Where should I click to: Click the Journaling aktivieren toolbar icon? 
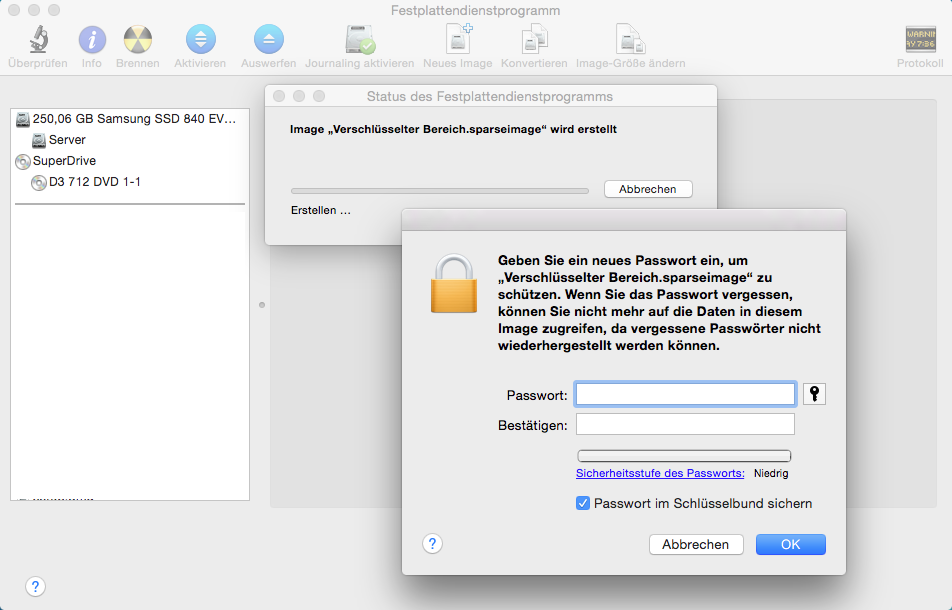coord(359,40)
